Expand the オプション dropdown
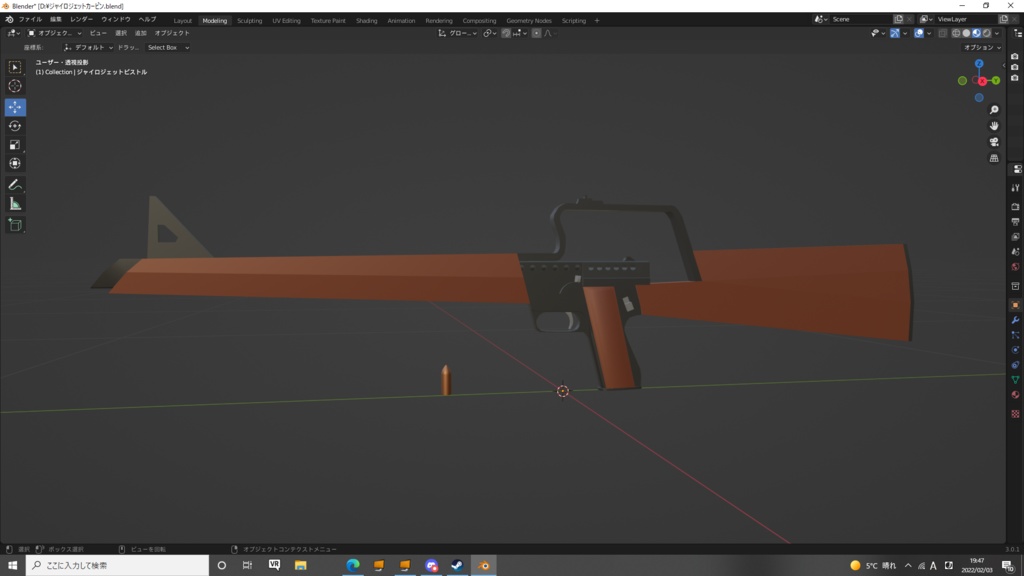This screenshot has width=1024, height=576. pos(982,48)
